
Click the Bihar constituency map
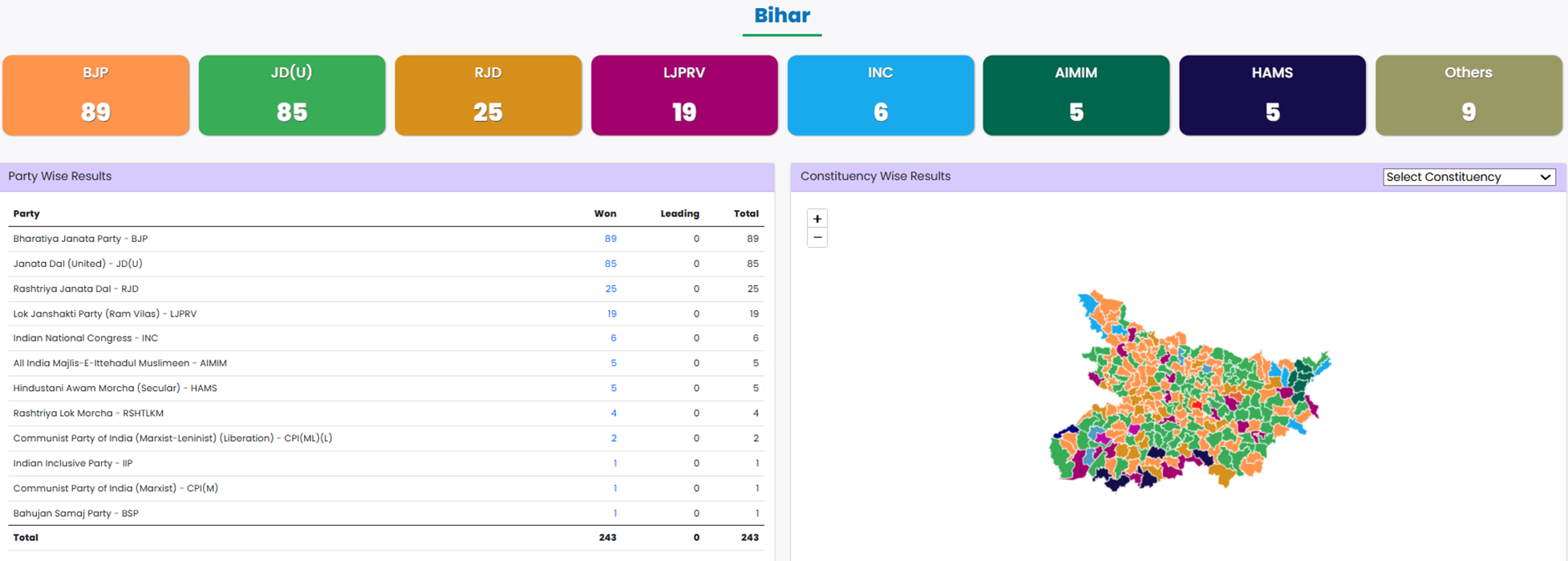tap(1187, 393)
